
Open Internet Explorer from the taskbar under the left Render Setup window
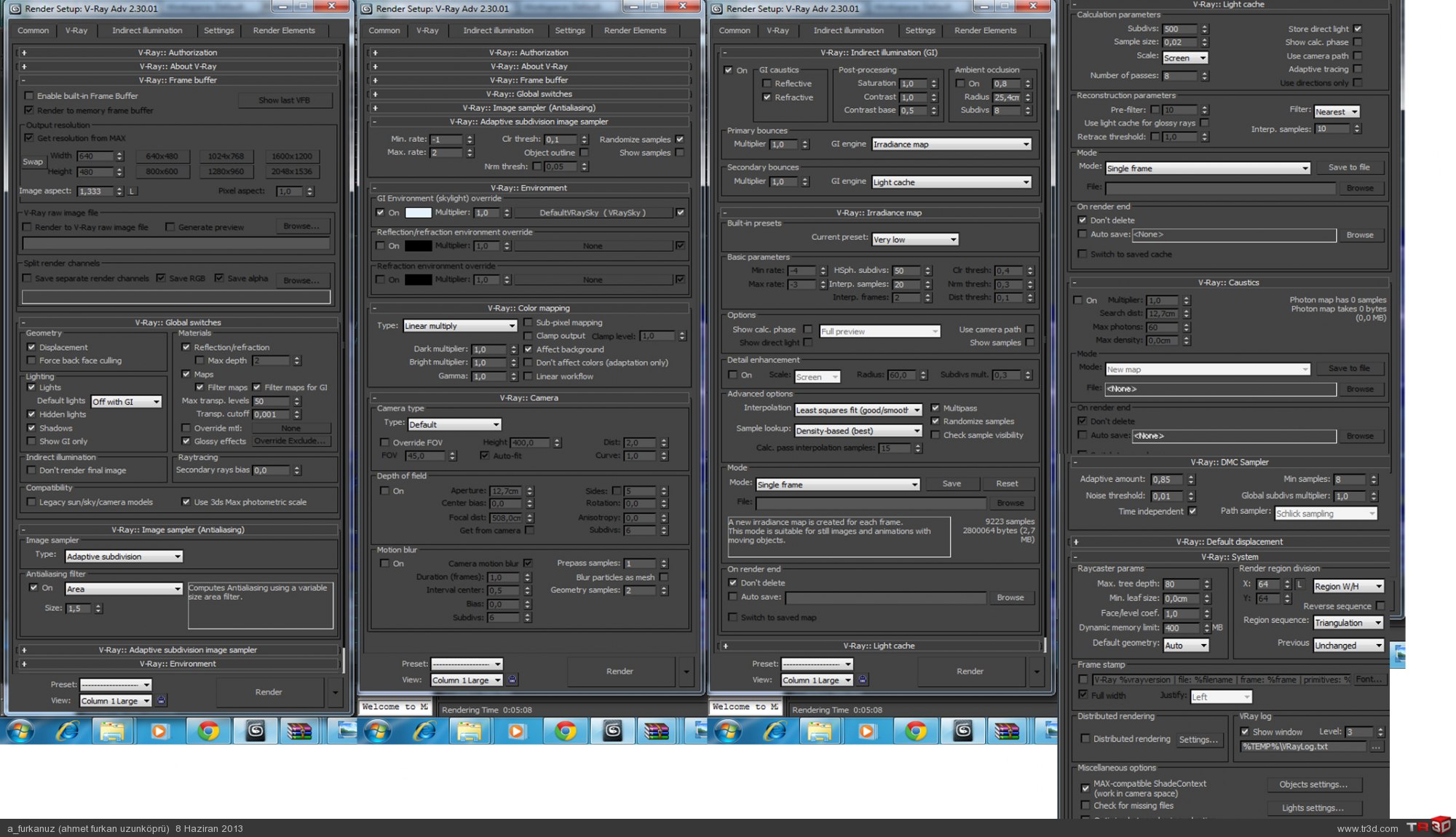[x=68, y=731]
